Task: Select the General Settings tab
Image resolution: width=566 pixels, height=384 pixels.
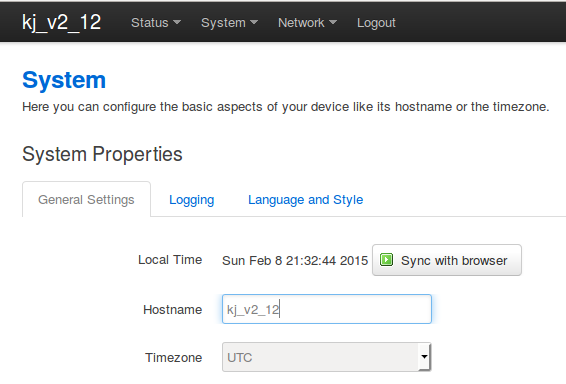Action: click(86, 200)
